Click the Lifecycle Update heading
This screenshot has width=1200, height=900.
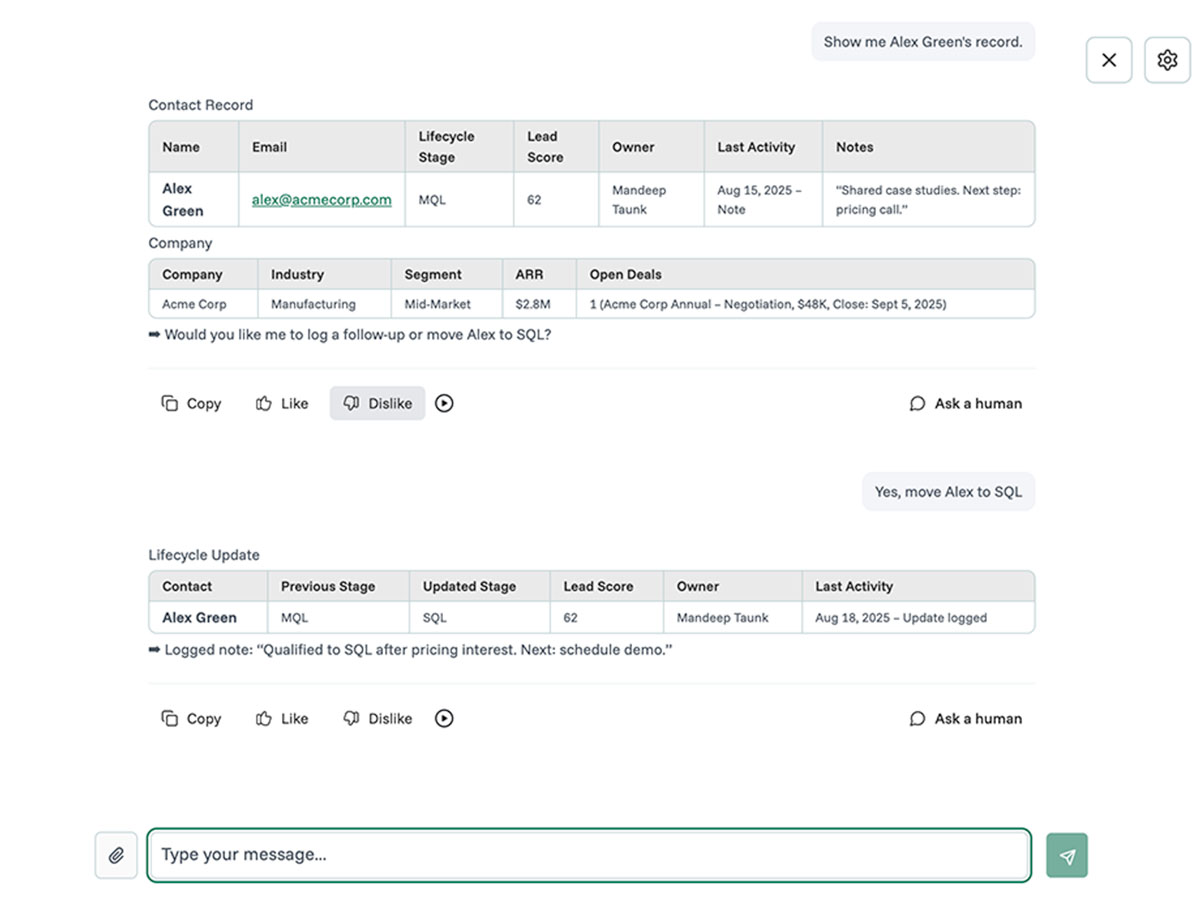click(x=204, y=555)
